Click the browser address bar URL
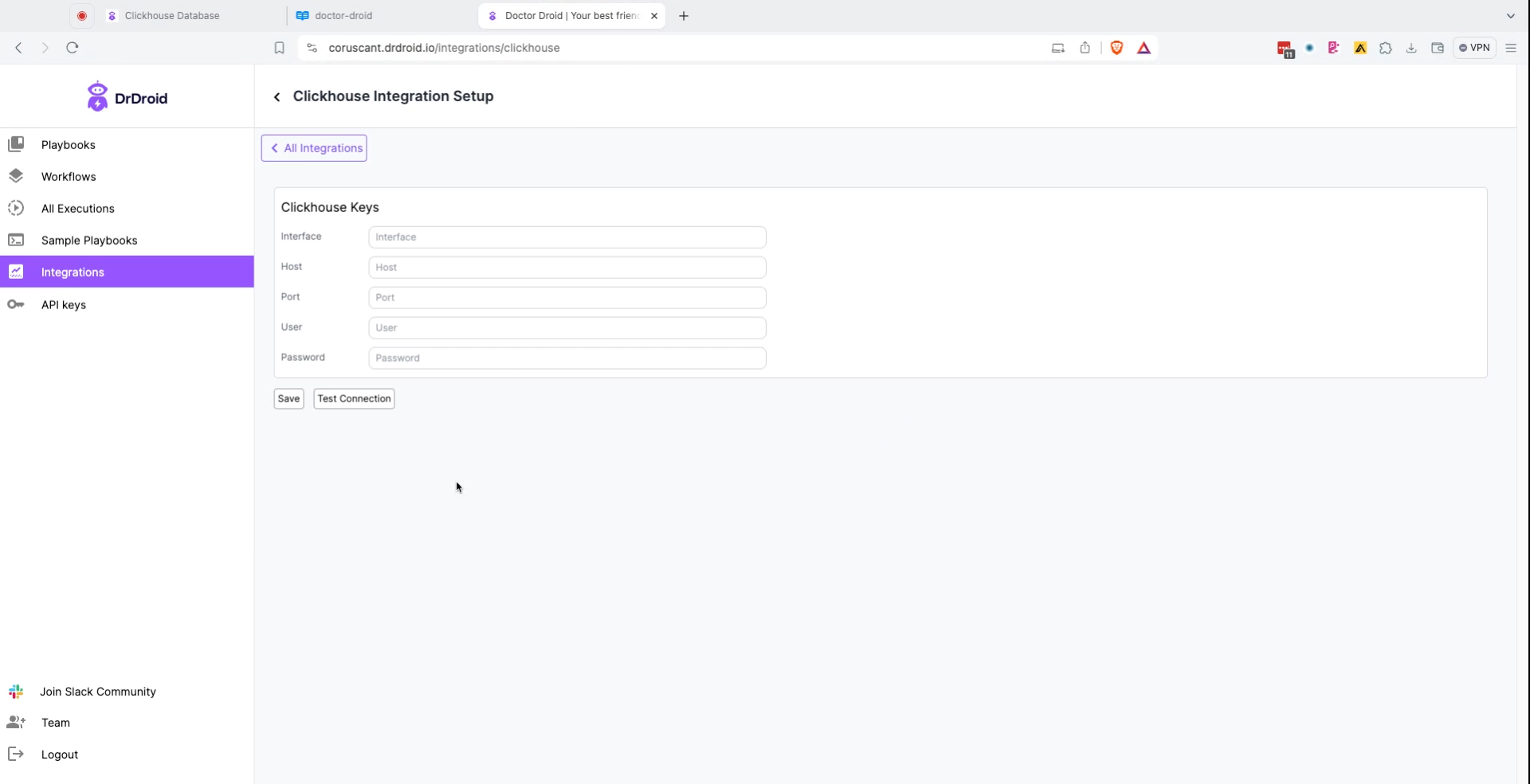 click(x=444, y=48)
